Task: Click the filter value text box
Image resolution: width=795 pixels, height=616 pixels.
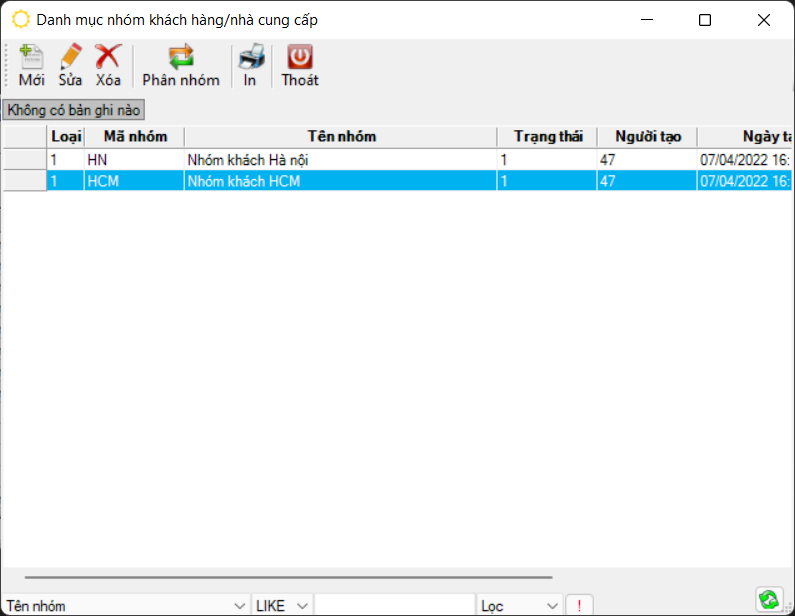Action: (x=394, y=606)
